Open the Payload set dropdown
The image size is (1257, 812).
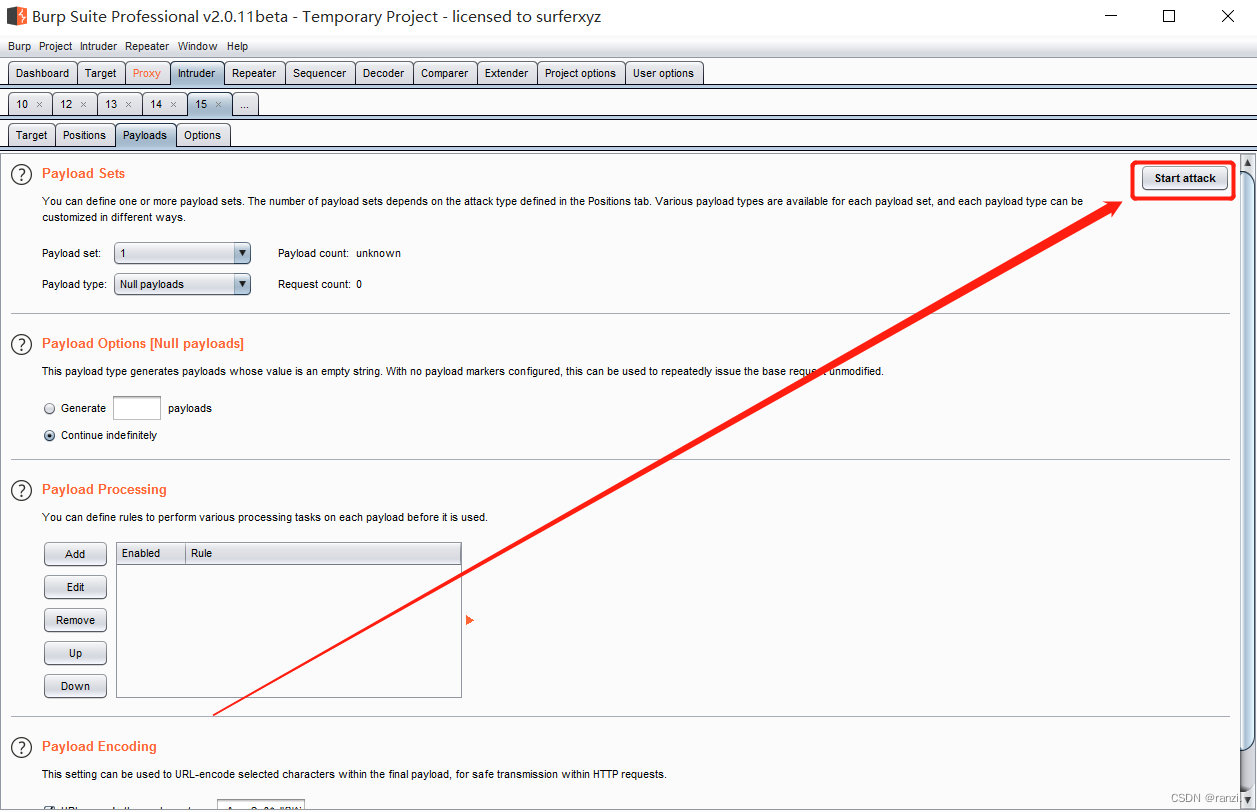(182, 254)
